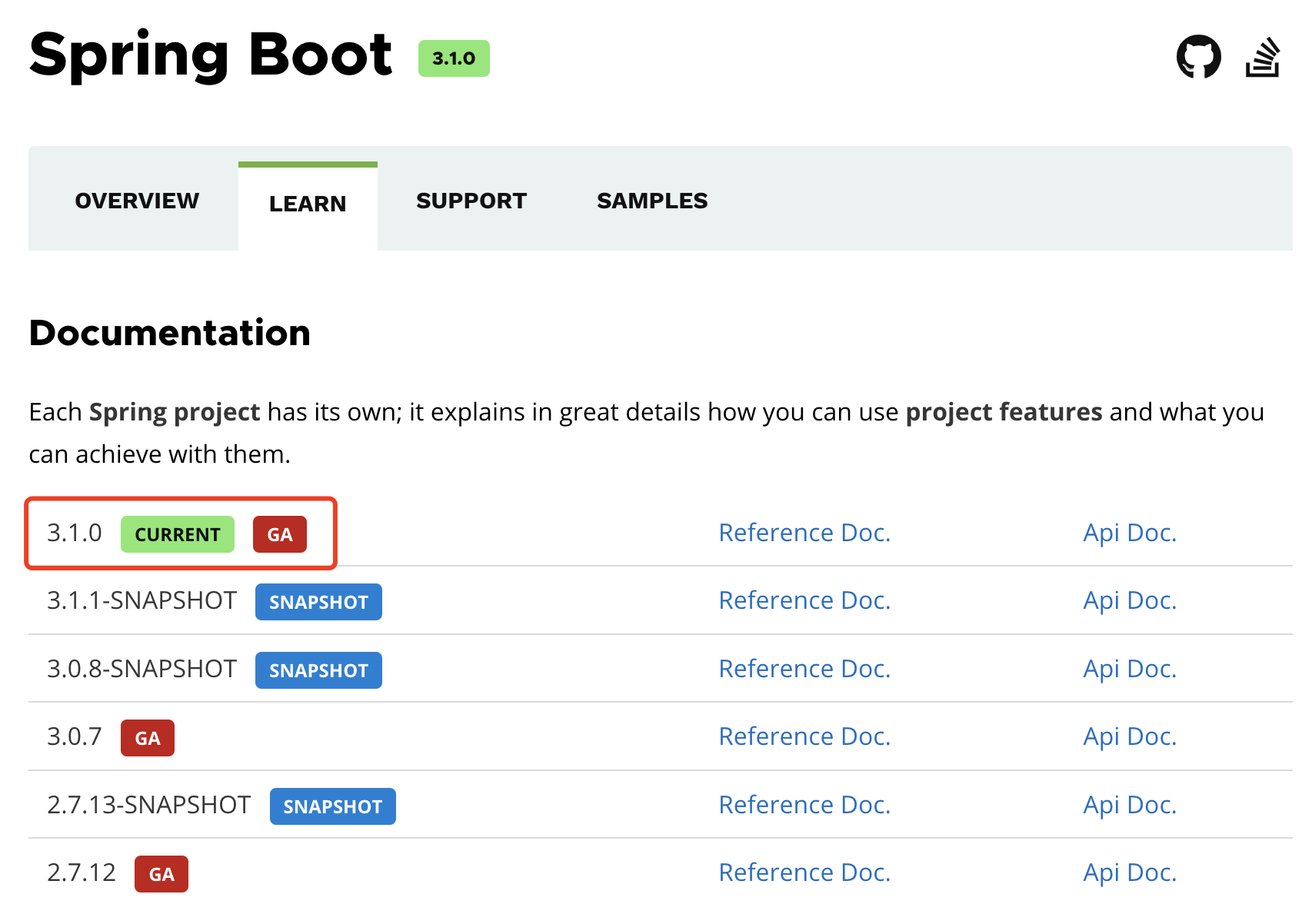Click the 2.7.12 version text
1312x924 pixels.
coord(82,872)
